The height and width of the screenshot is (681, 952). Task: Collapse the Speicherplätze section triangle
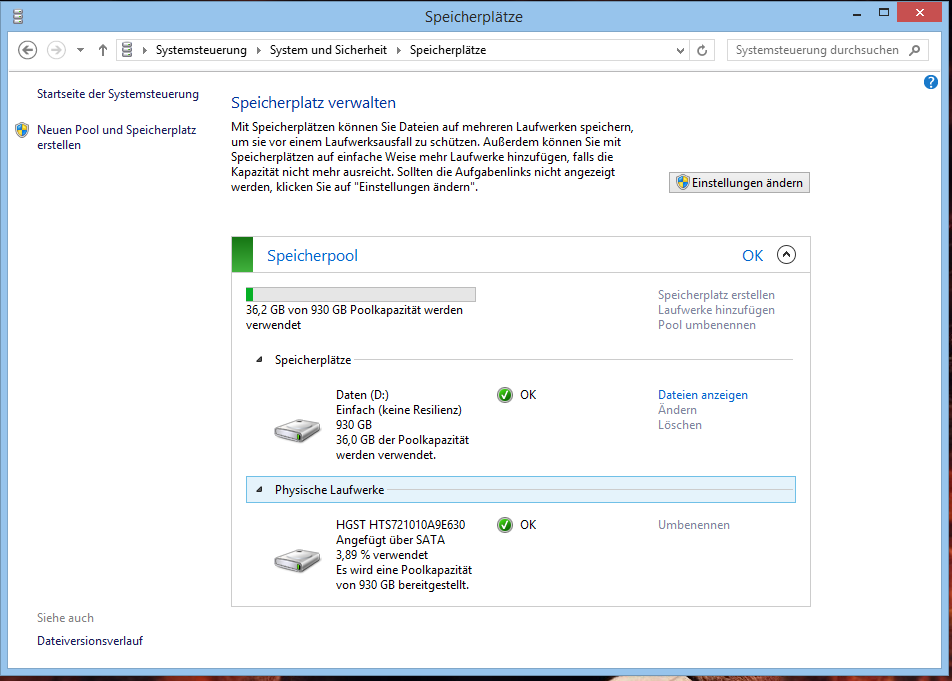pos(259,359)
